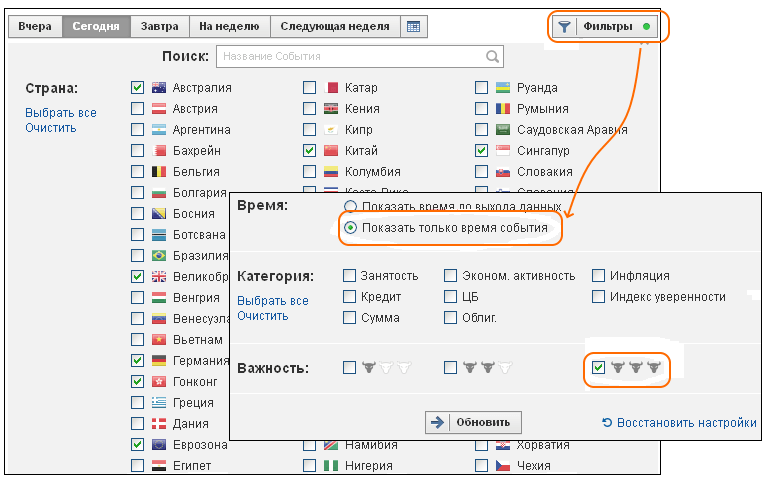Select 'Показать только время события' radio option
Screen dimensions: 768x480
tap(350, 228)
